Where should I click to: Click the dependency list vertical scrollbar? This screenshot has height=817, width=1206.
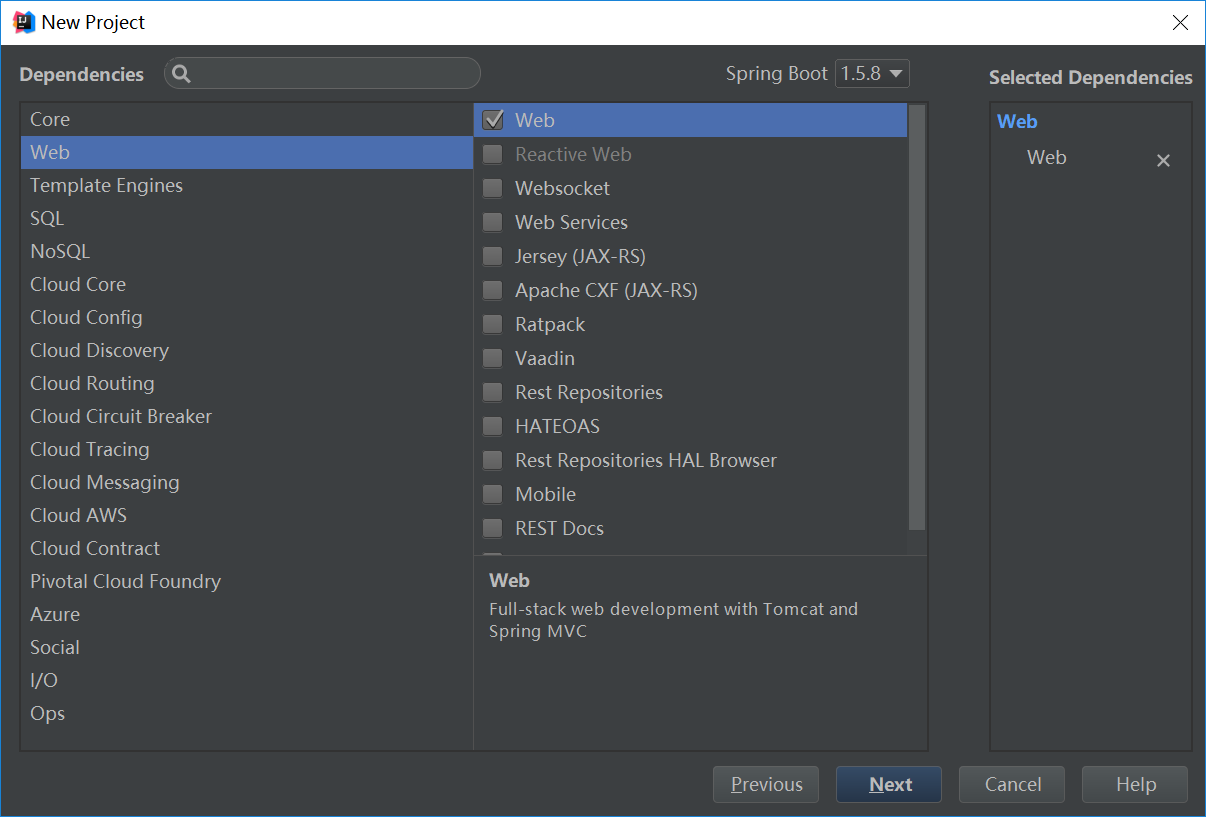pyautogui.click(x=917, y=318)
